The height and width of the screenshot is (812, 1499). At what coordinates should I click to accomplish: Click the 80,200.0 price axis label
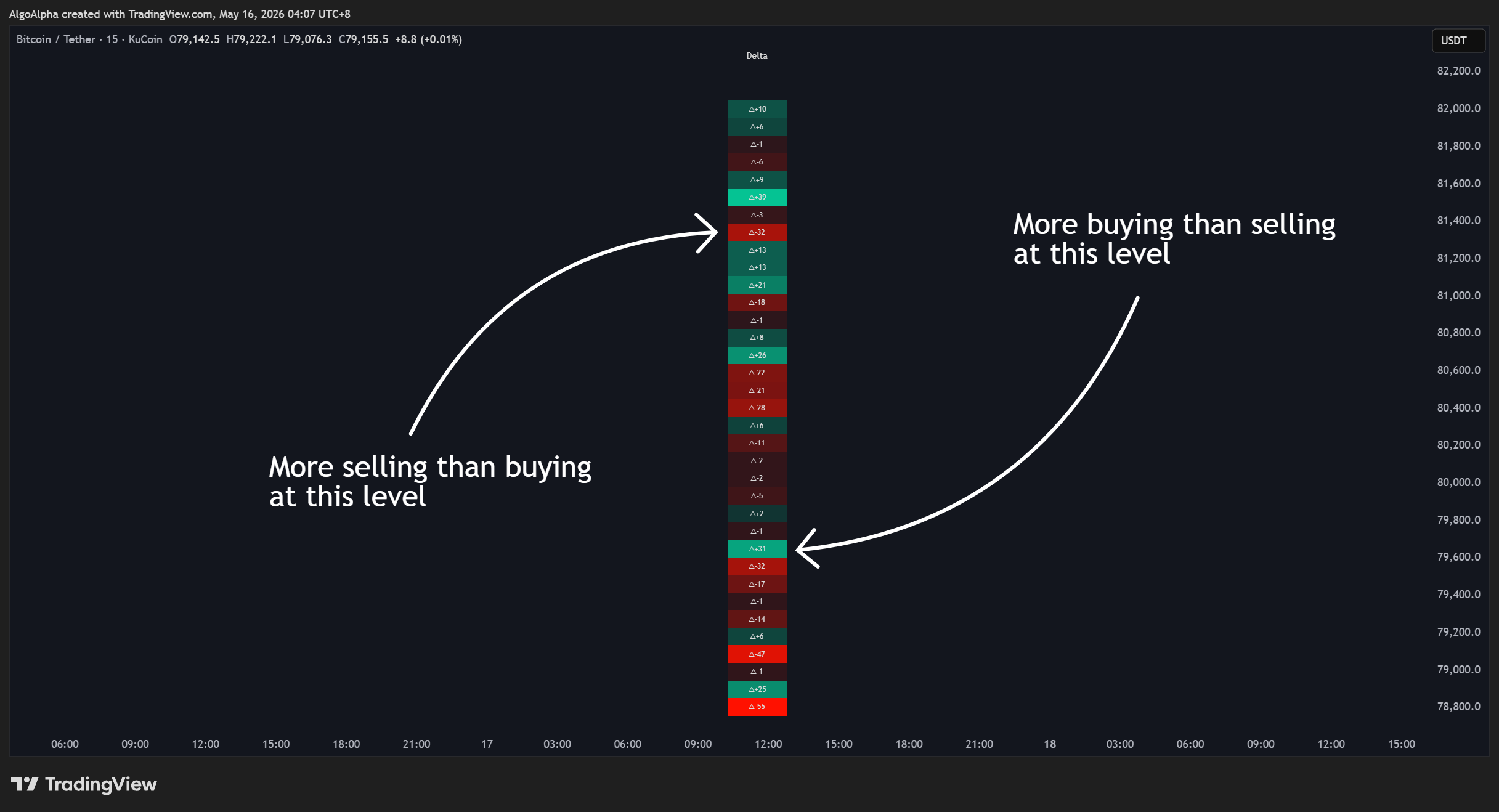(x=1458, y=445)
